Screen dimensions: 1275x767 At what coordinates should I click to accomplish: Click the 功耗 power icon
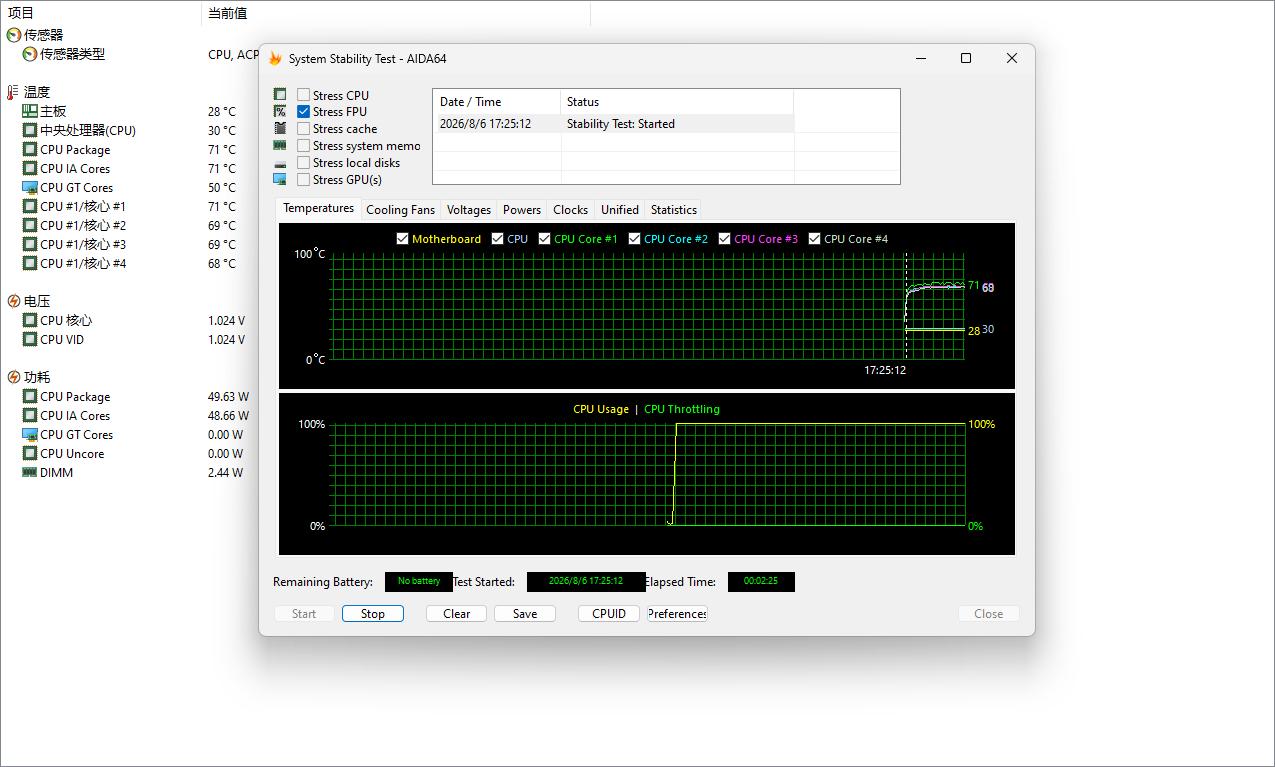(14, 377)
